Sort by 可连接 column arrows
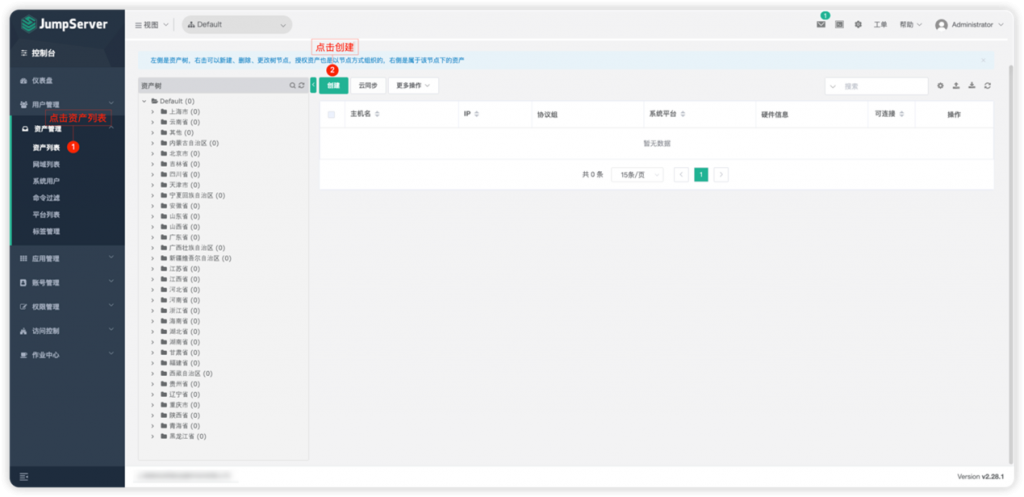1024x497 pixels. [x=902, y=114]
